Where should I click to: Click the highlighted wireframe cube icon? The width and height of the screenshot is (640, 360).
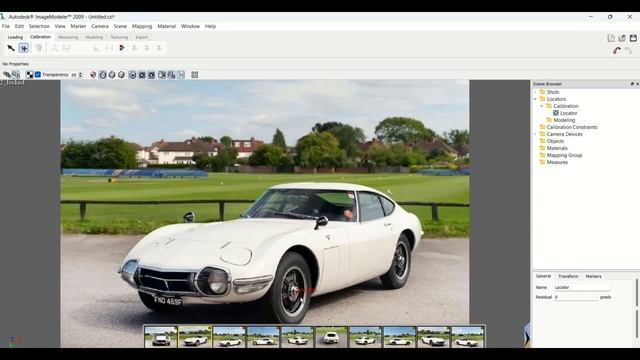pos(102,75)
